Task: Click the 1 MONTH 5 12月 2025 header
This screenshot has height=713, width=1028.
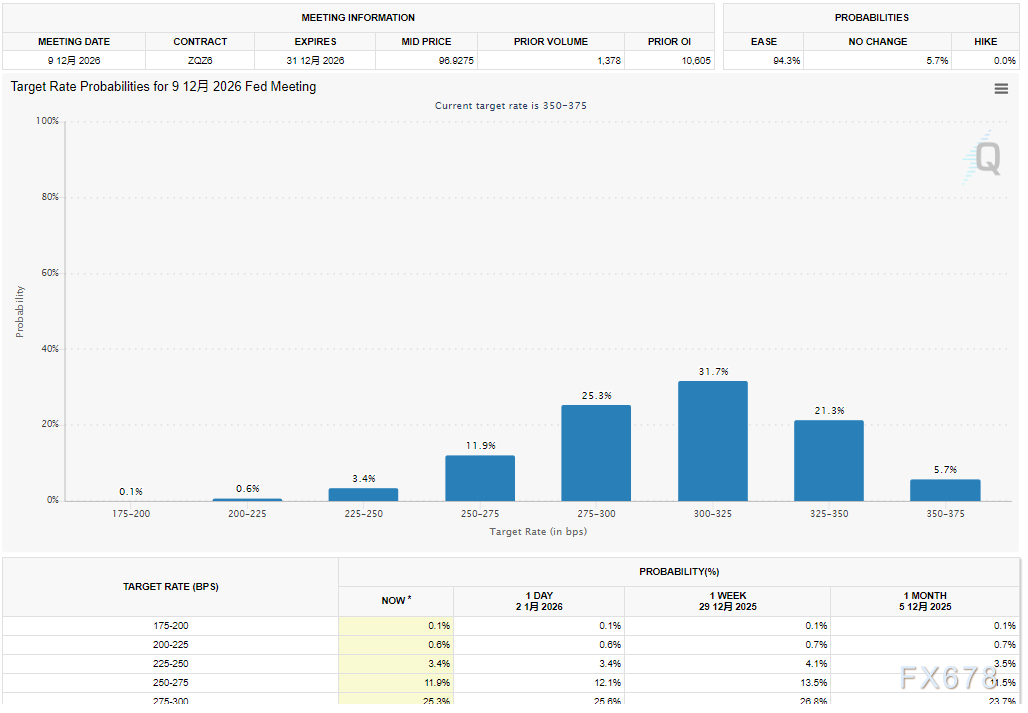Action: click(924, 601)
